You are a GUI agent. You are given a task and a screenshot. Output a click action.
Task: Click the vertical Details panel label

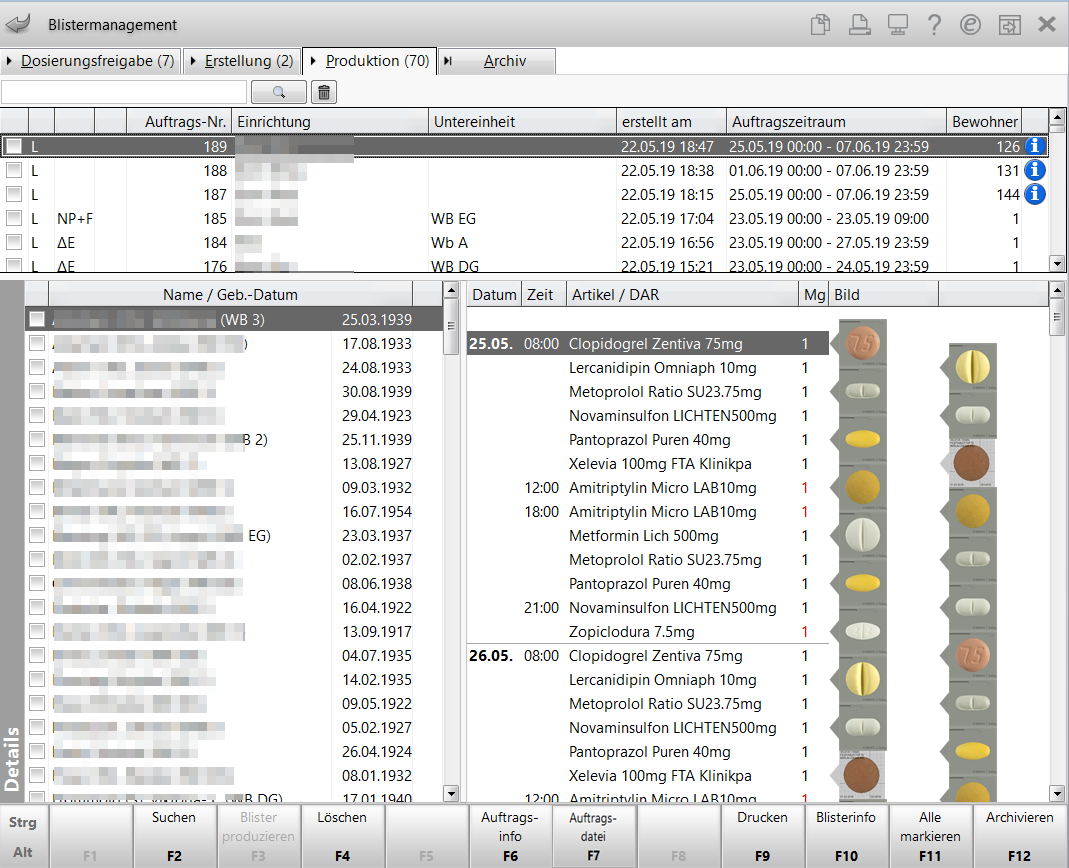pyautogui.click(x=12, y=758)
